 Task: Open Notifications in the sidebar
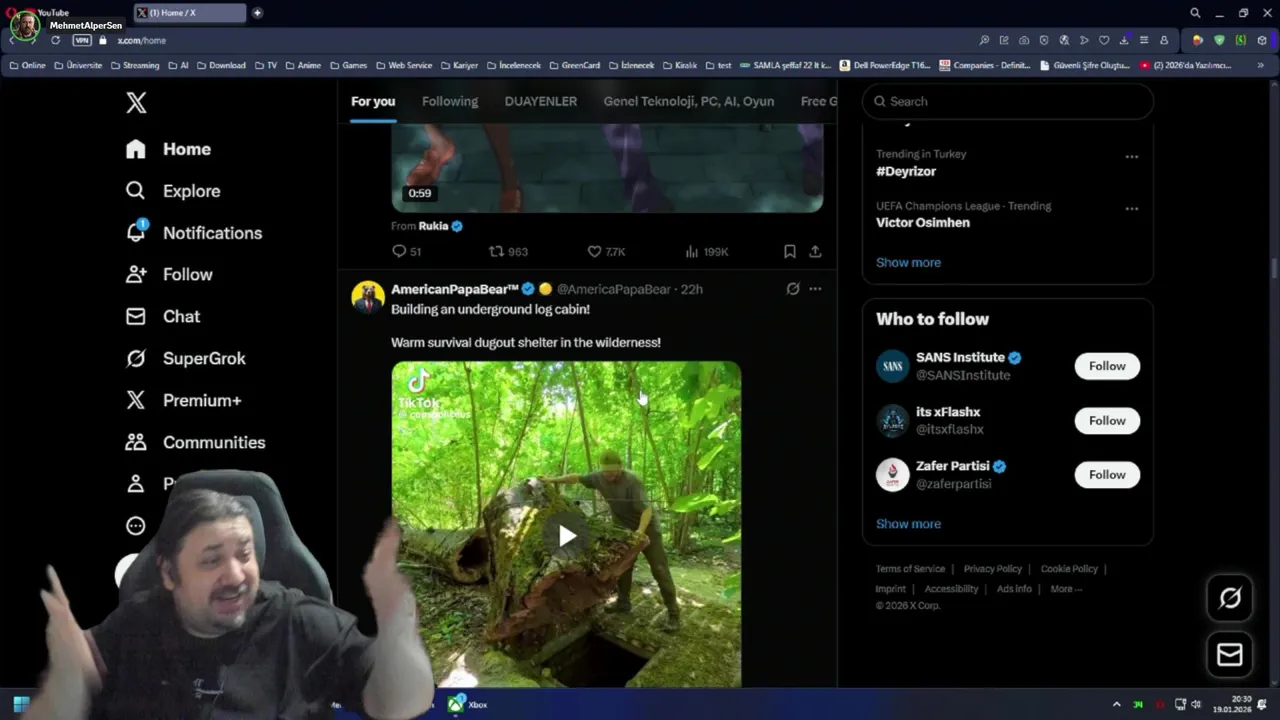tap(193, 233)
